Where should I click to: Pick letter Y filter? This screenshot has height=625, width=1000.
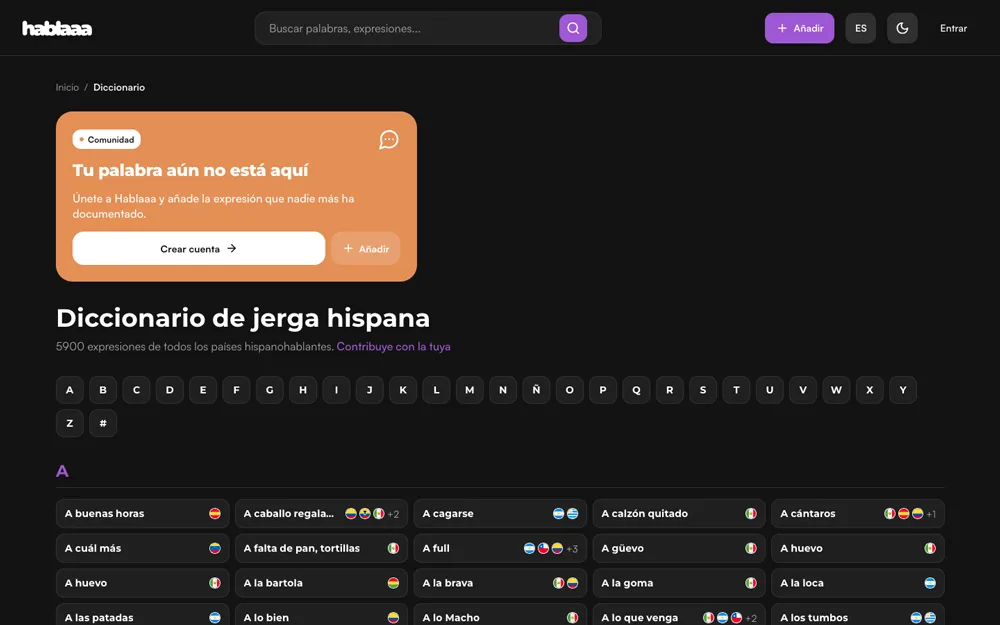pyautogui.click(x=902, y=390)
